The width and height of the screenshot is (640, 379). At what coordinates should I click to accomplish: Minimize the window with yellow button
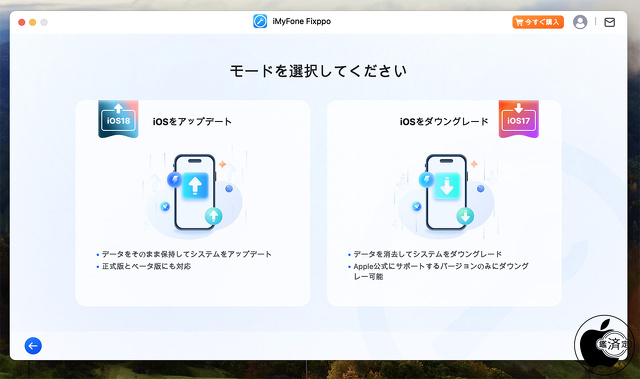coord(33,22)
